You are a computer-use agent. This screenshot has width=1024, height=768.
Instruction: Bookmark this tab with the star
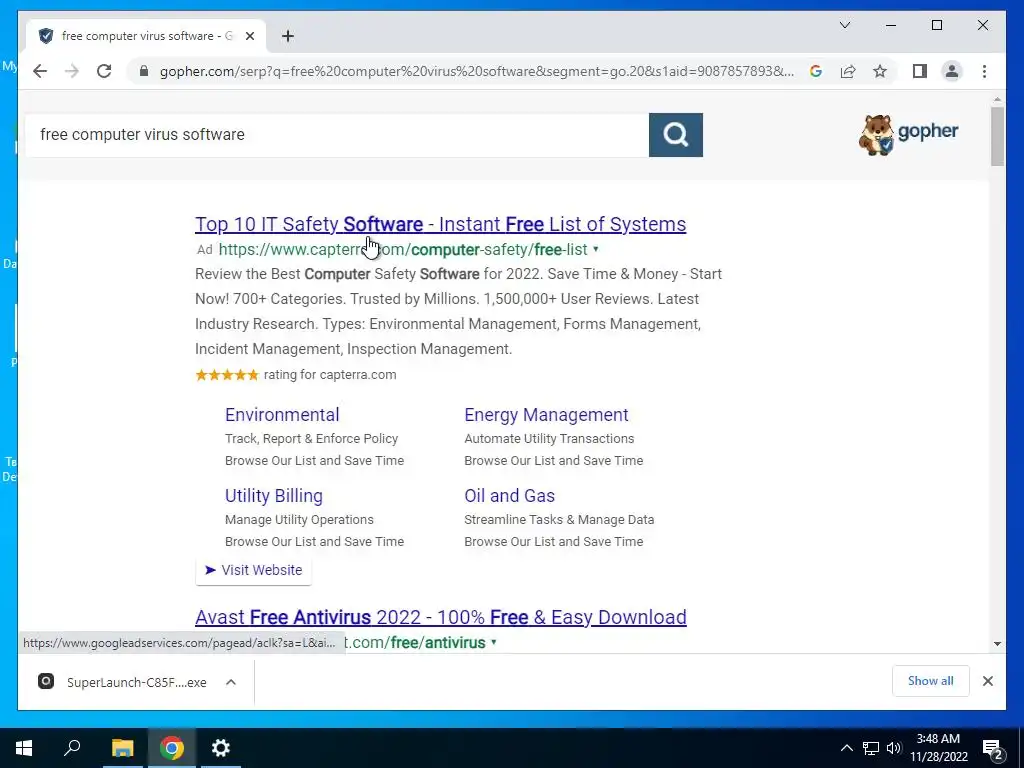click(x=880, y=71)
